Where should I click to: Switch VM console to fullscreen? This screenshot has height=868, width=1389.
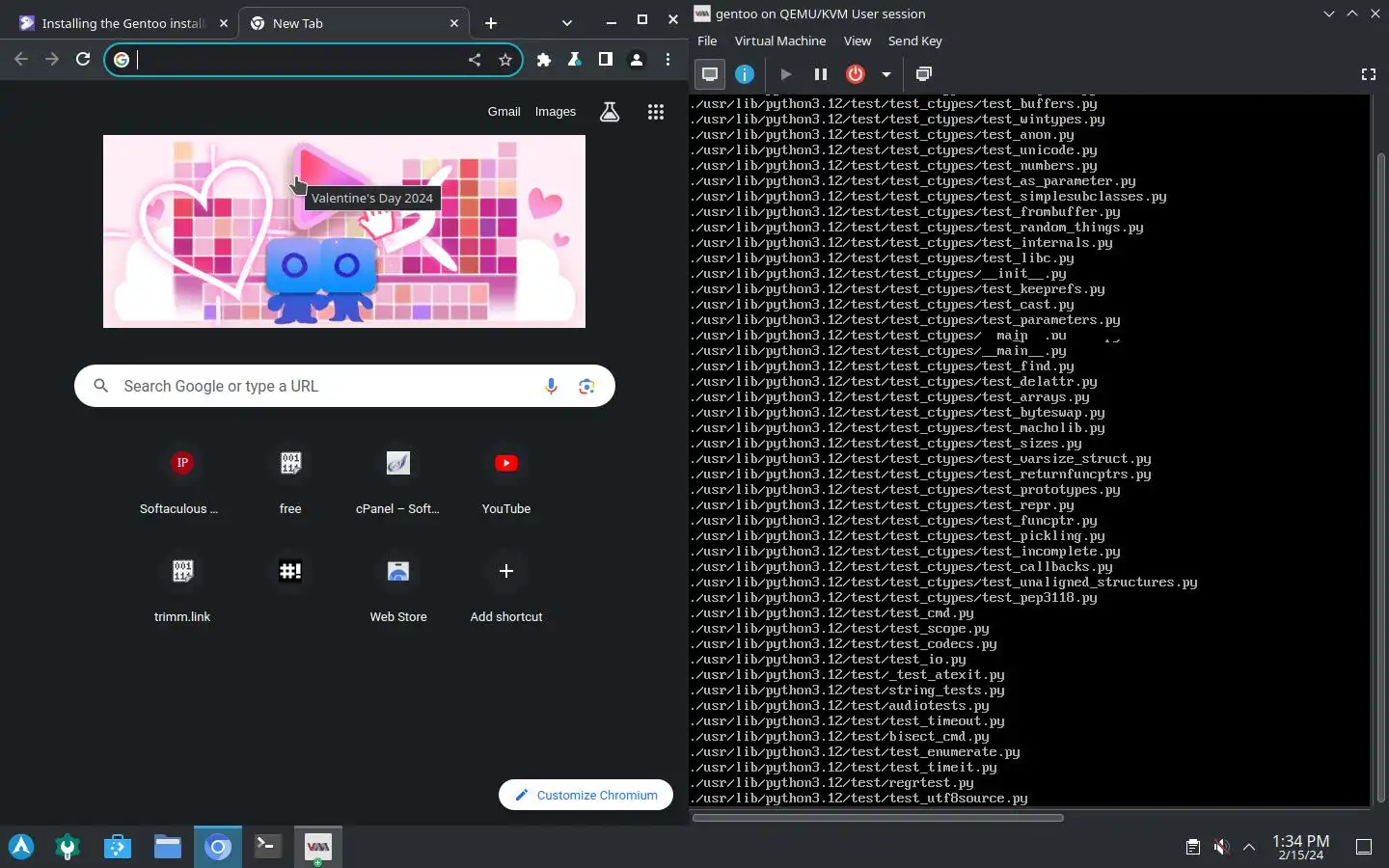click(x=1368, y=74)
